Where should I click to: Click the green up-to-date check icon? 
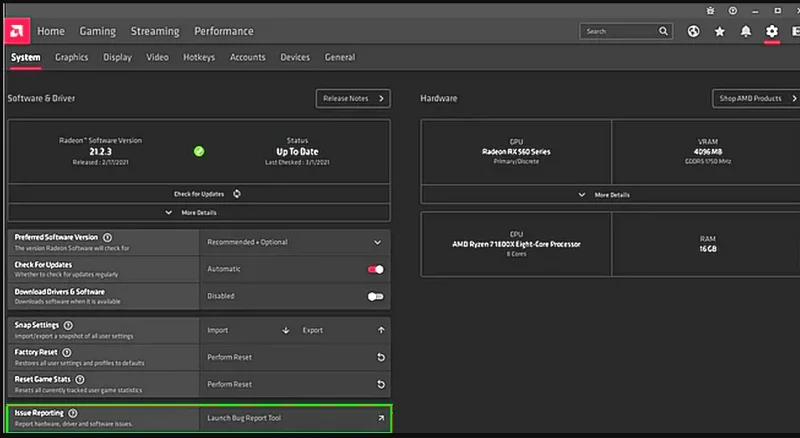click(199, 151)
